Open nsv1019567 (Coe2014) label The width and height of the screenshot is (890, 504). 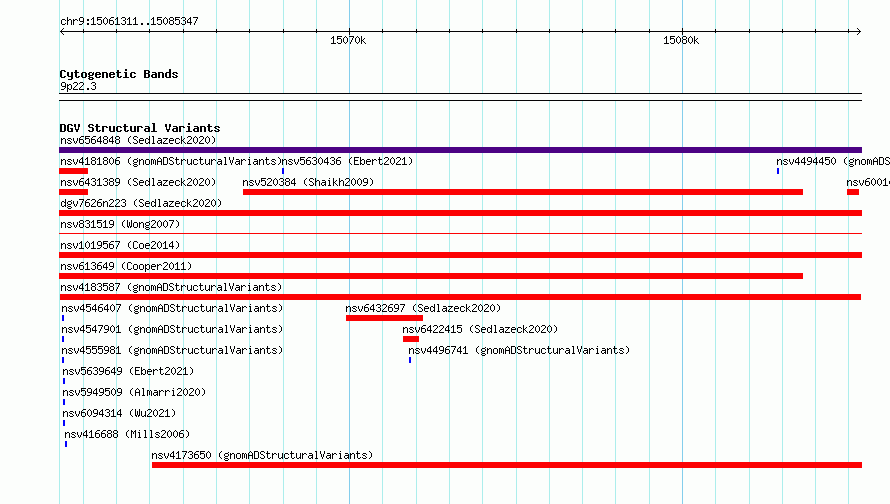click(120, 245)
